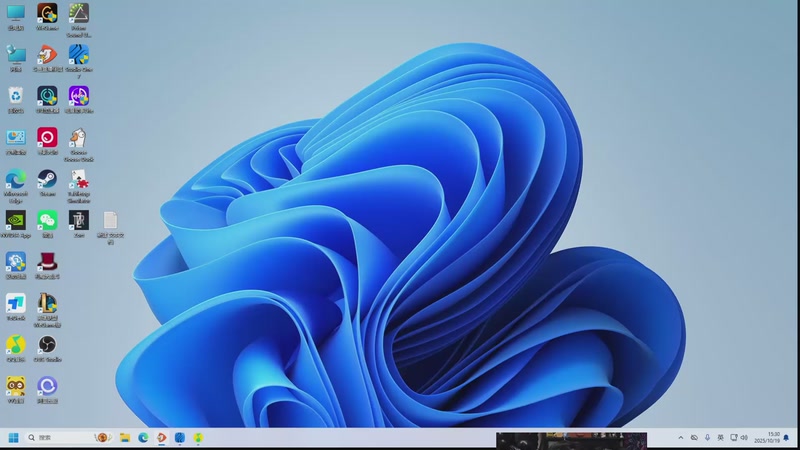Select the red top hat app shortcut
The width and height of the screenshot is (800, 450).
pos(47,262)
